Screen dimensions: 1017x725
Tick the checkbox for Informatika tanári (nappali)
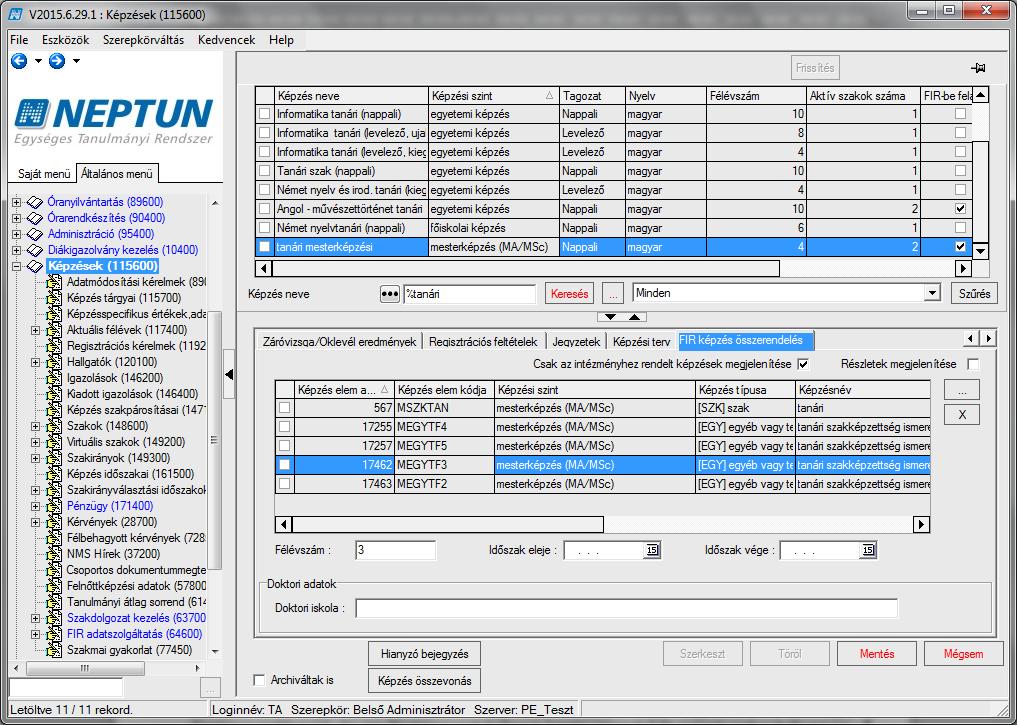(x=265, y=114)
